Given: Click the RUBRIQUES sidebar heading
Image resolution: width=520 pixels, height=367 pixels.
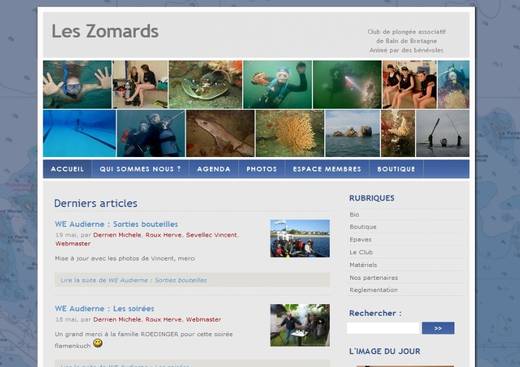Looking at the screenshot, I should [372, 198].
